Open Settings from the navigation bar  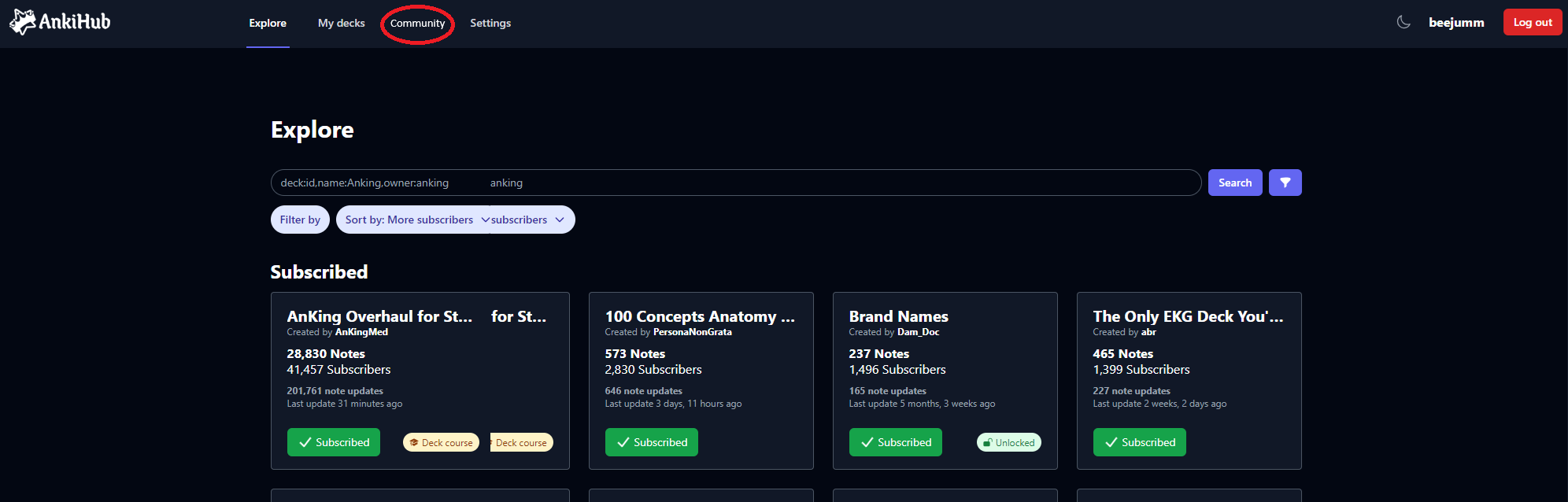click(490, 23)
